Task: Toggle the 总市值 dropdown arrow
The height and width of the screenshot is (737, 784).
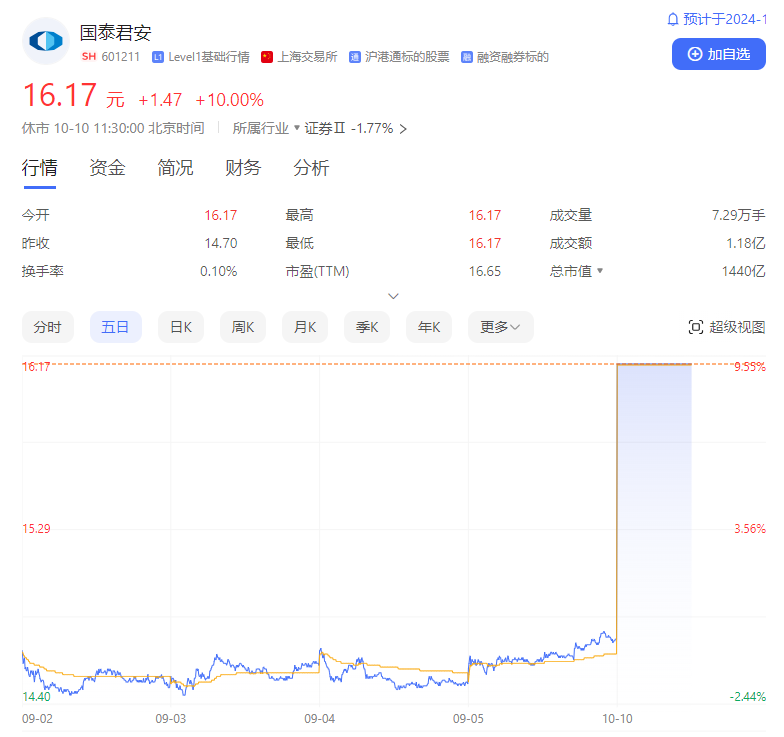Action: (600, 271)
